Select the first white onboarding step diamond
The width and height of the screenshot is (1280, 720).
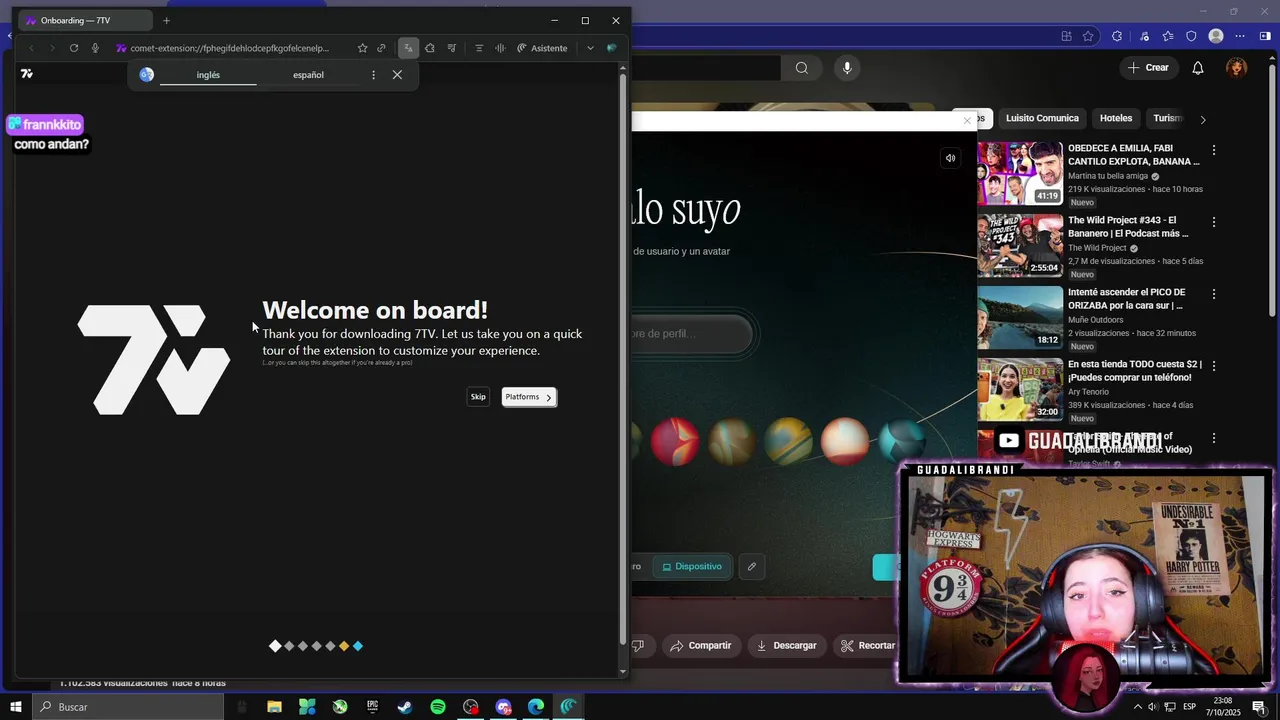(x=275, y=646)
